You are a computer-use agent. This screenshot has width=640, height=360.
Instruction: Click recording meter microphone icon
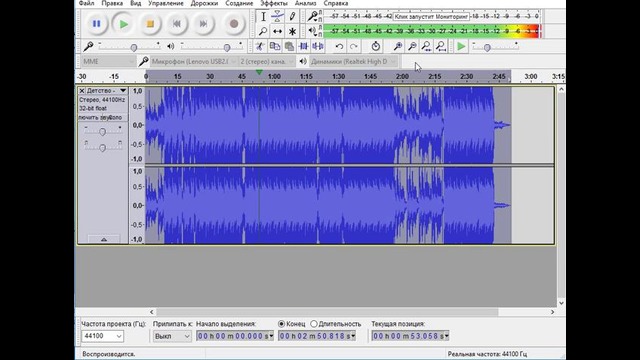point(312,16)
